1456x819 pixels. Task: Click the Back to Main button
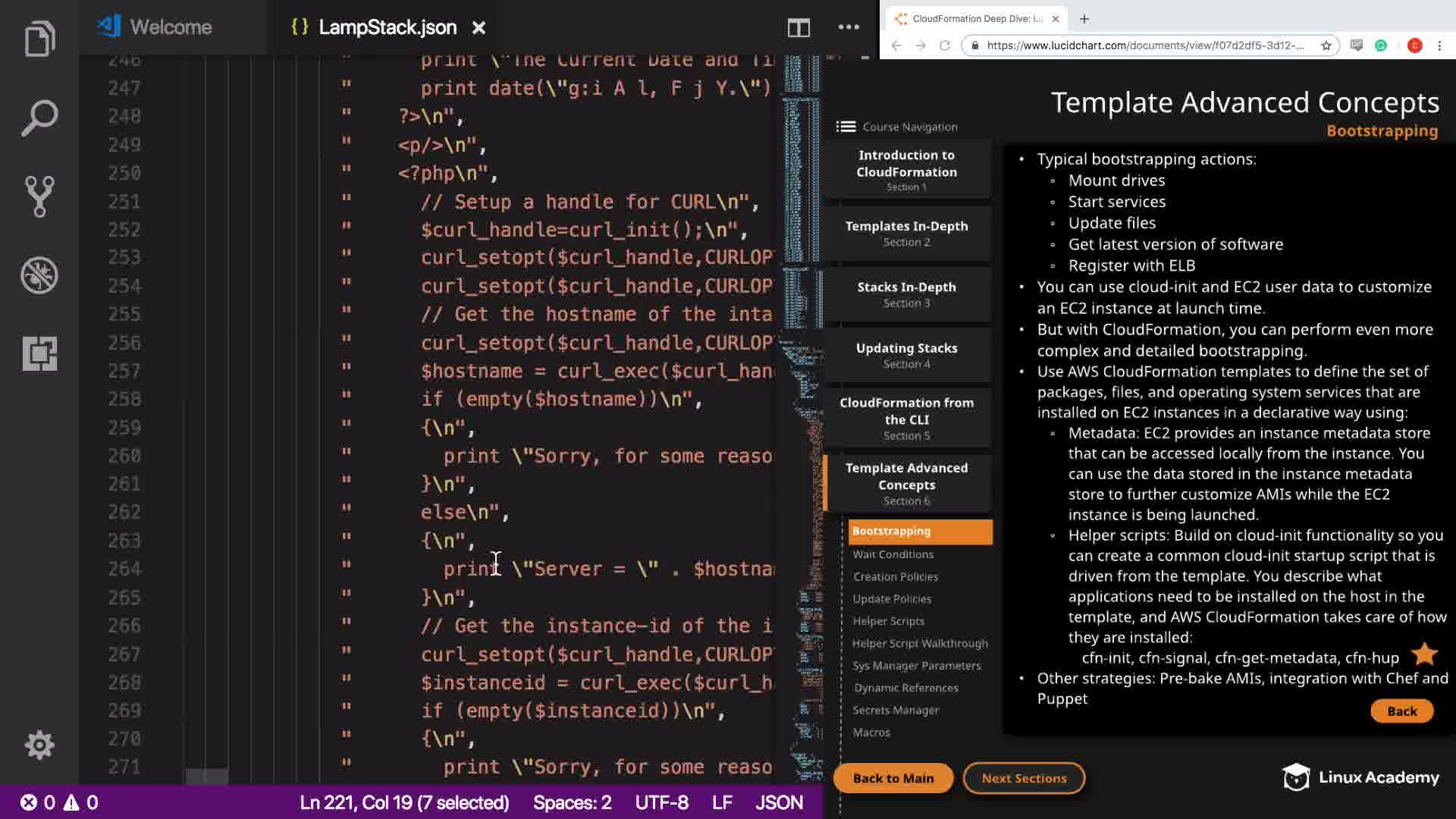[x=893, y=778]
